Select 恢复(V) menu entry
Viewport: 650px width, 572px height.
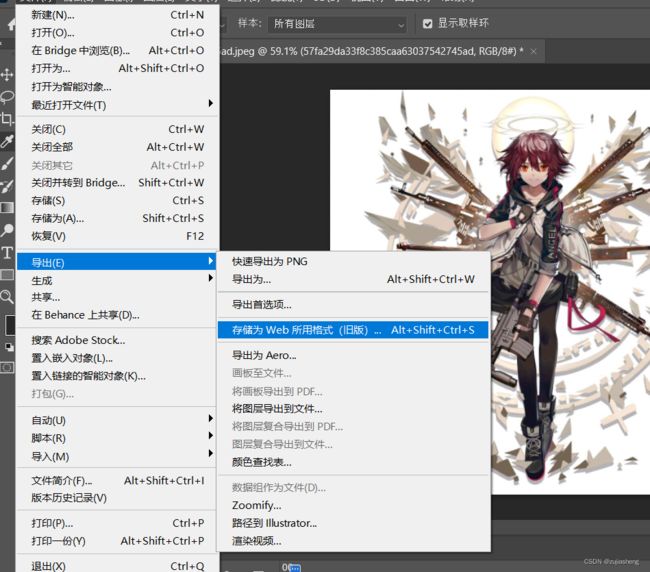[x=117, y=236]
